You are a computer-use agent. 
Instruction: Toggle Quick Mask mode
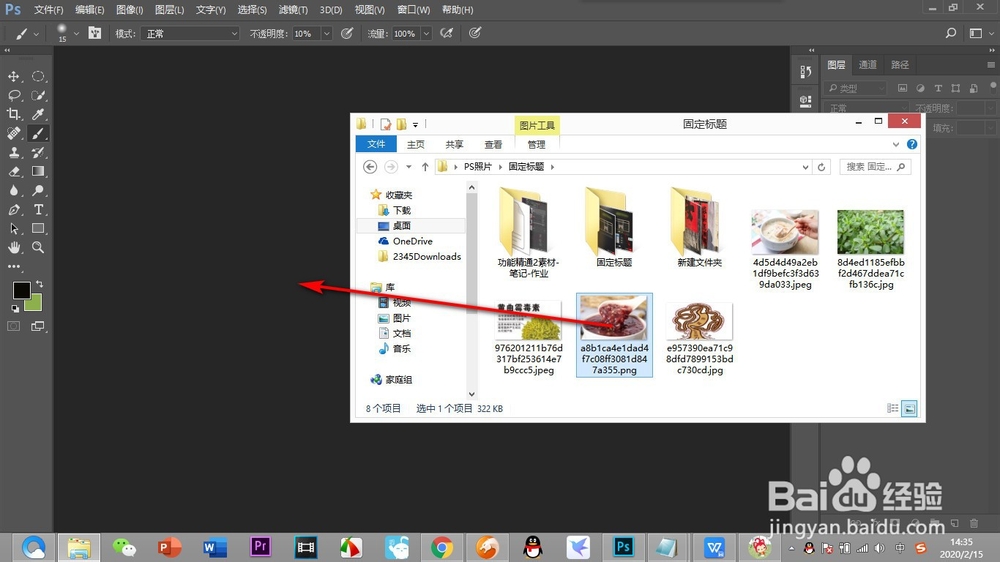pyautogui.click(x=13, y=327)
